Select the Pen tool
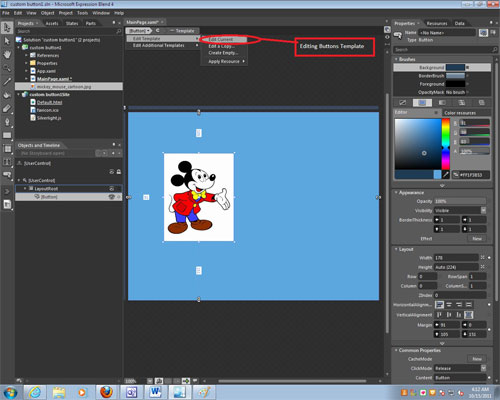The image size is (500, 400). point(7,122)
